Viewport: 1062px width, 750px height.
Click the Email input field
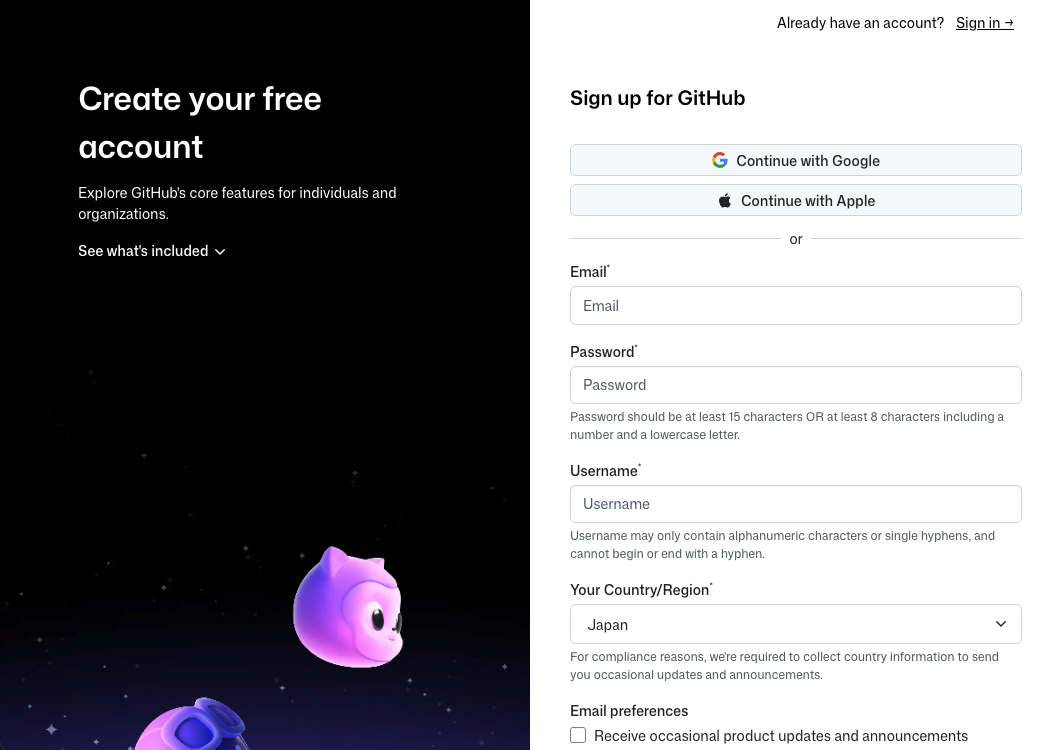(x=796, y=305)
